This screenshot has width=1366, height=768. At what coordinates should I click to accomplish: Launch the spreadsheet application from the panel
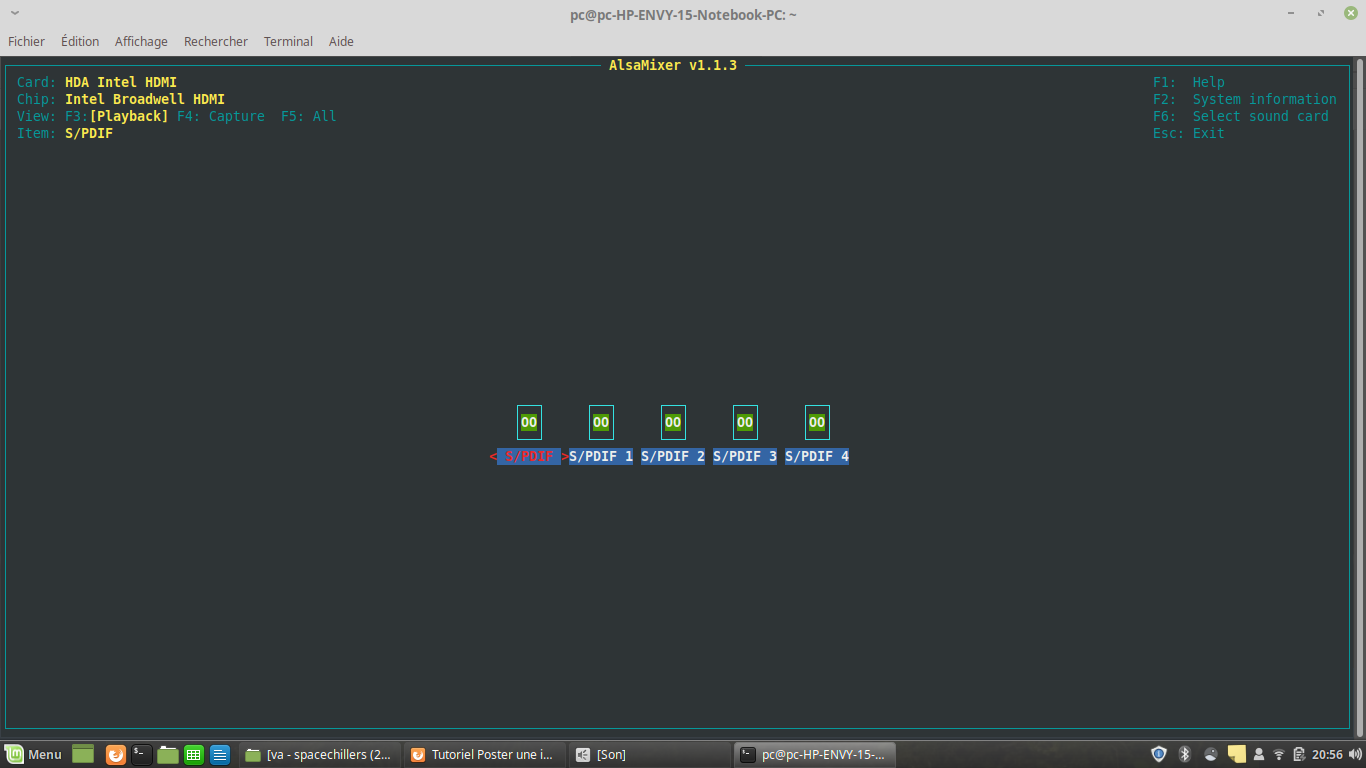click(194, 754)
